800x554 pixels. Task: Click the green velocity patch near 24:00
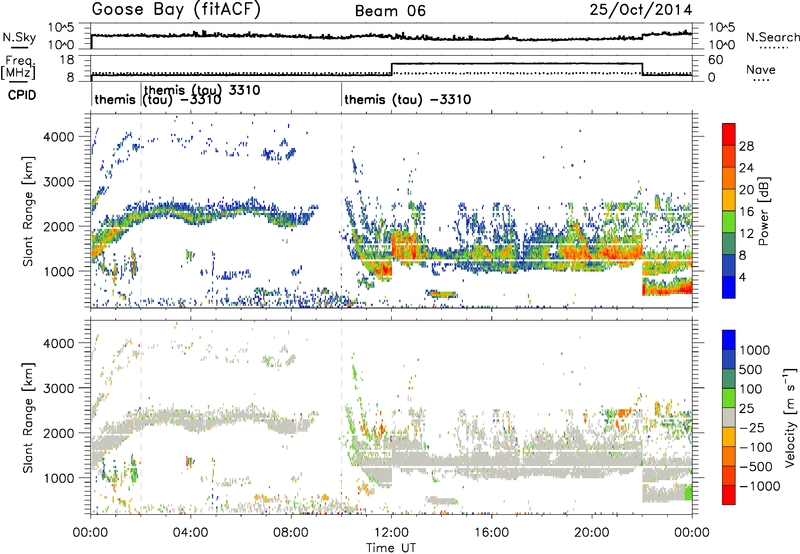point(688,493)
